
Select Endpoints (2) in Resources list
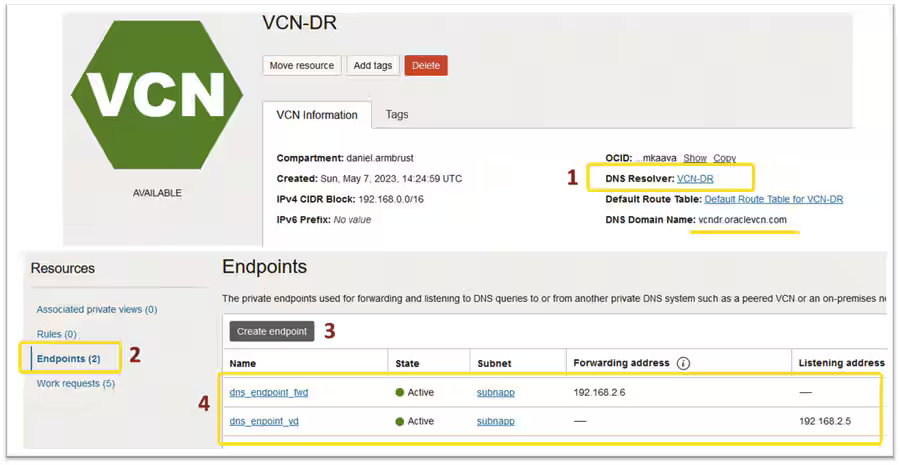click(69, 359)
